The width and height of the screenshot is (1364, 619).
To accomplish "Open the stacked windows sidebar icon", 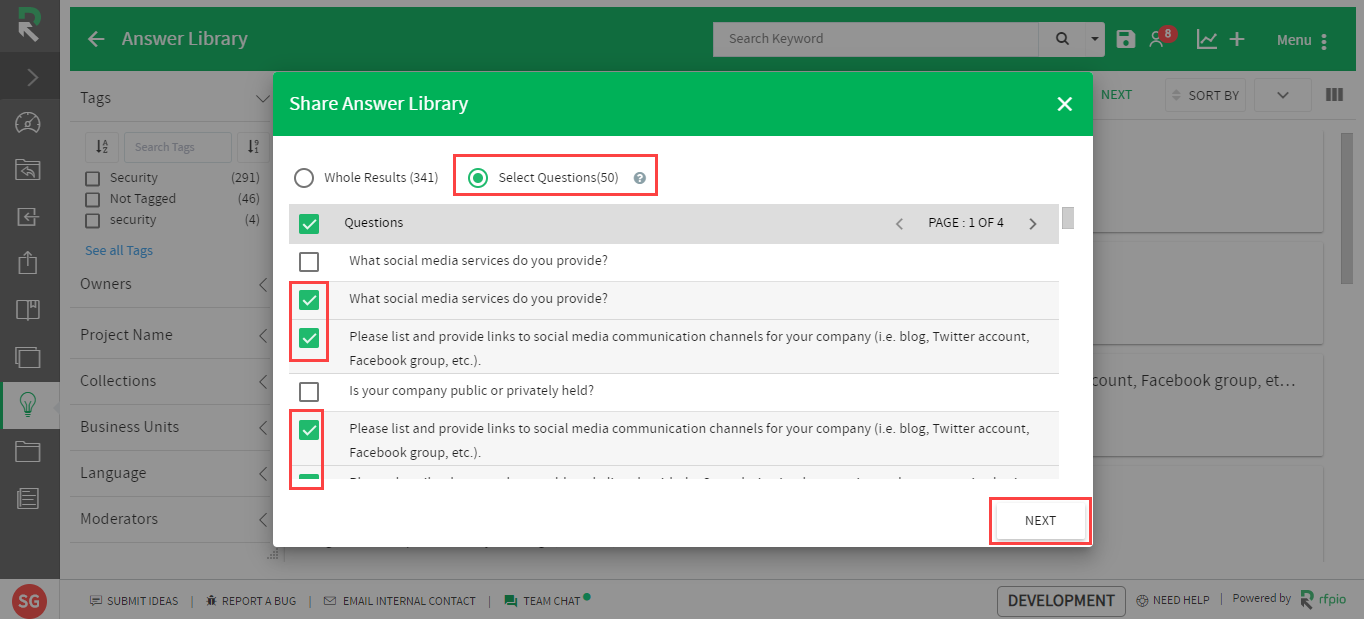I will coord(28,356).
